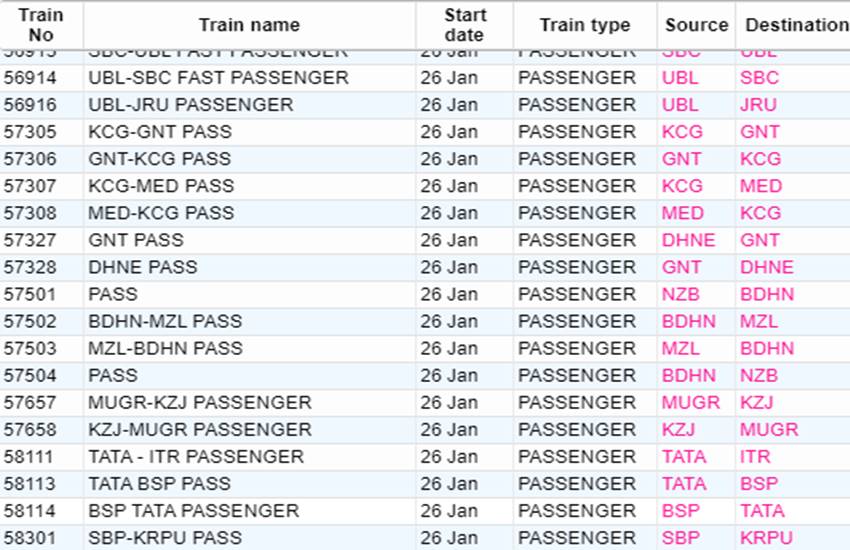Click ITR destination link for train 58111
850x550 pixels.
(755, 456)
